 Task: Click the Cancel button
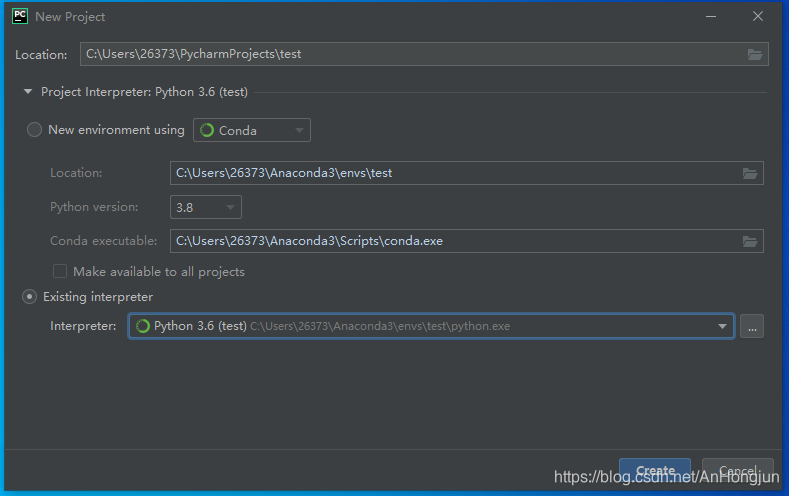pos(738,470)
